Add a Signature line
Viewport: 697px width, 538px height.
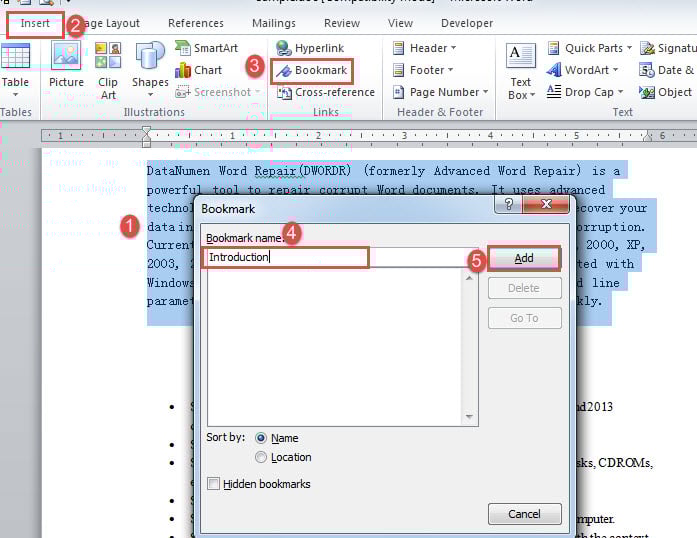coord(668,48)
